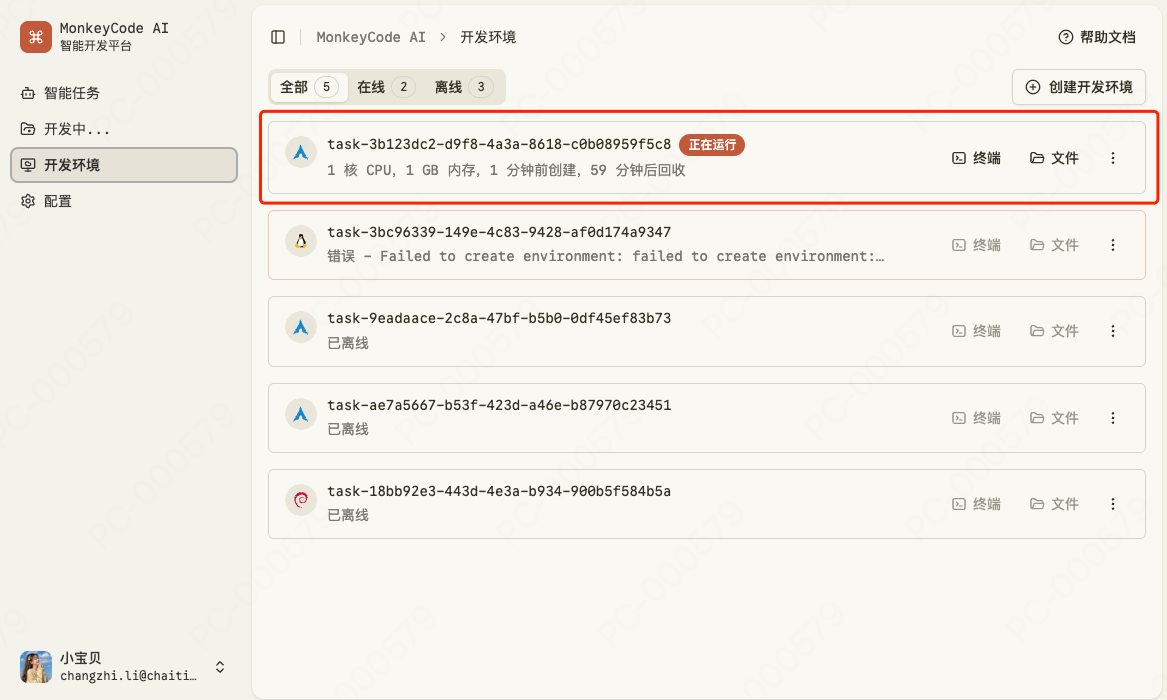Select task-18bb92e3-443d-4e3a-b934-900b5f584b5a name

pos(499,491)
